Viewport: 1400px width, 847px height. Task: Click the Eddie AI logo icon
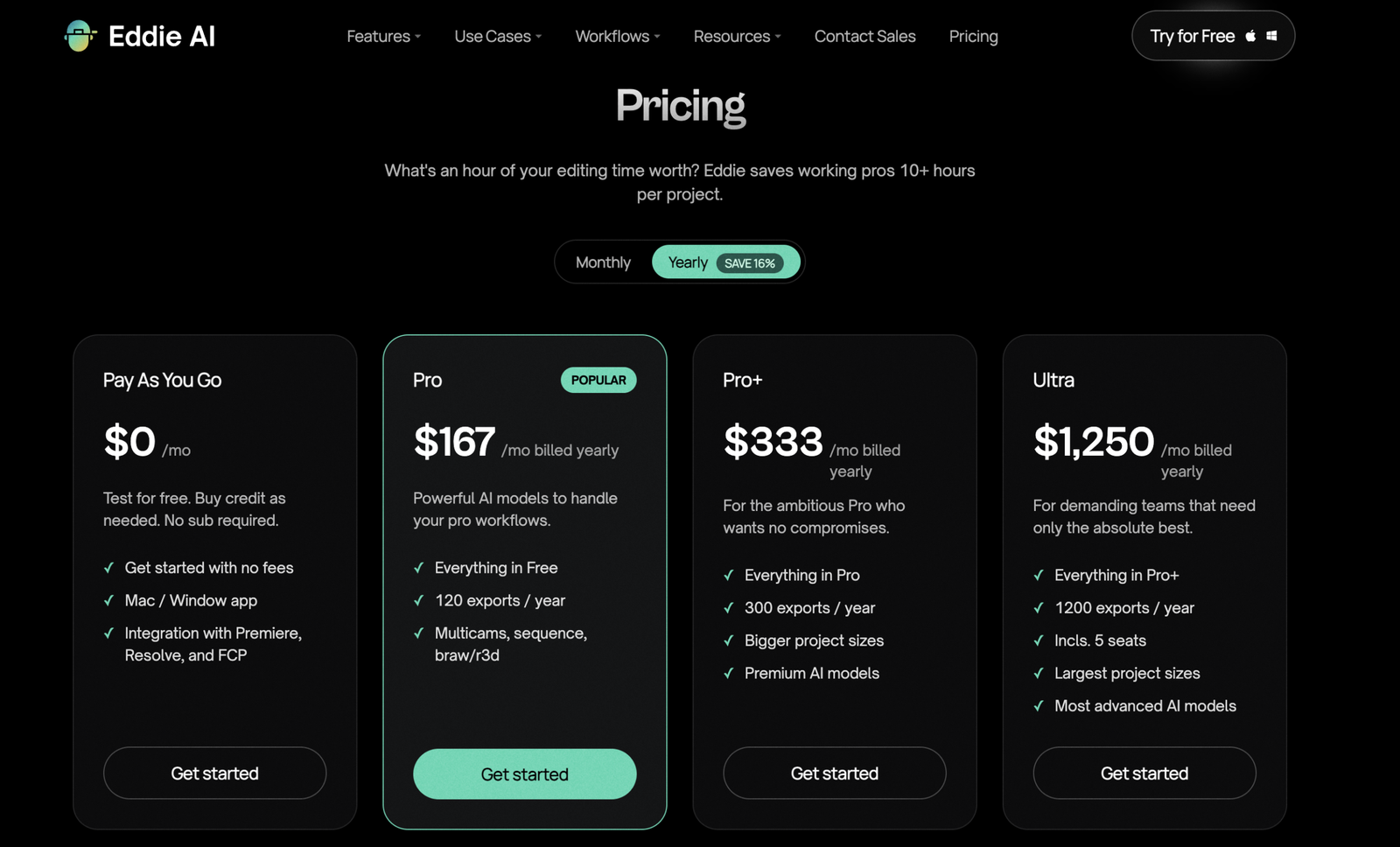[80, 36]
